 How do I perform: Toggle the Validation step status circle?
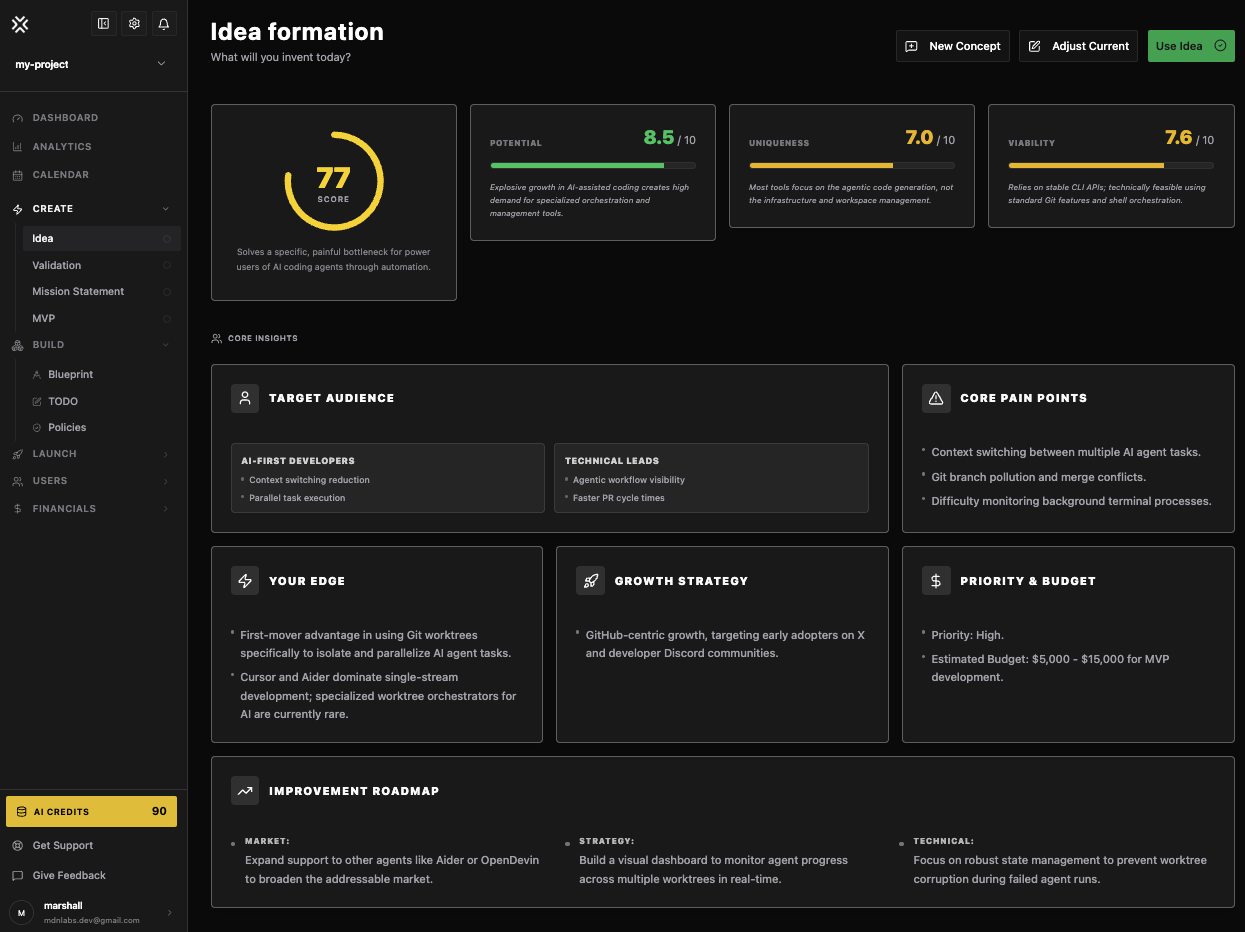[166, 266]
